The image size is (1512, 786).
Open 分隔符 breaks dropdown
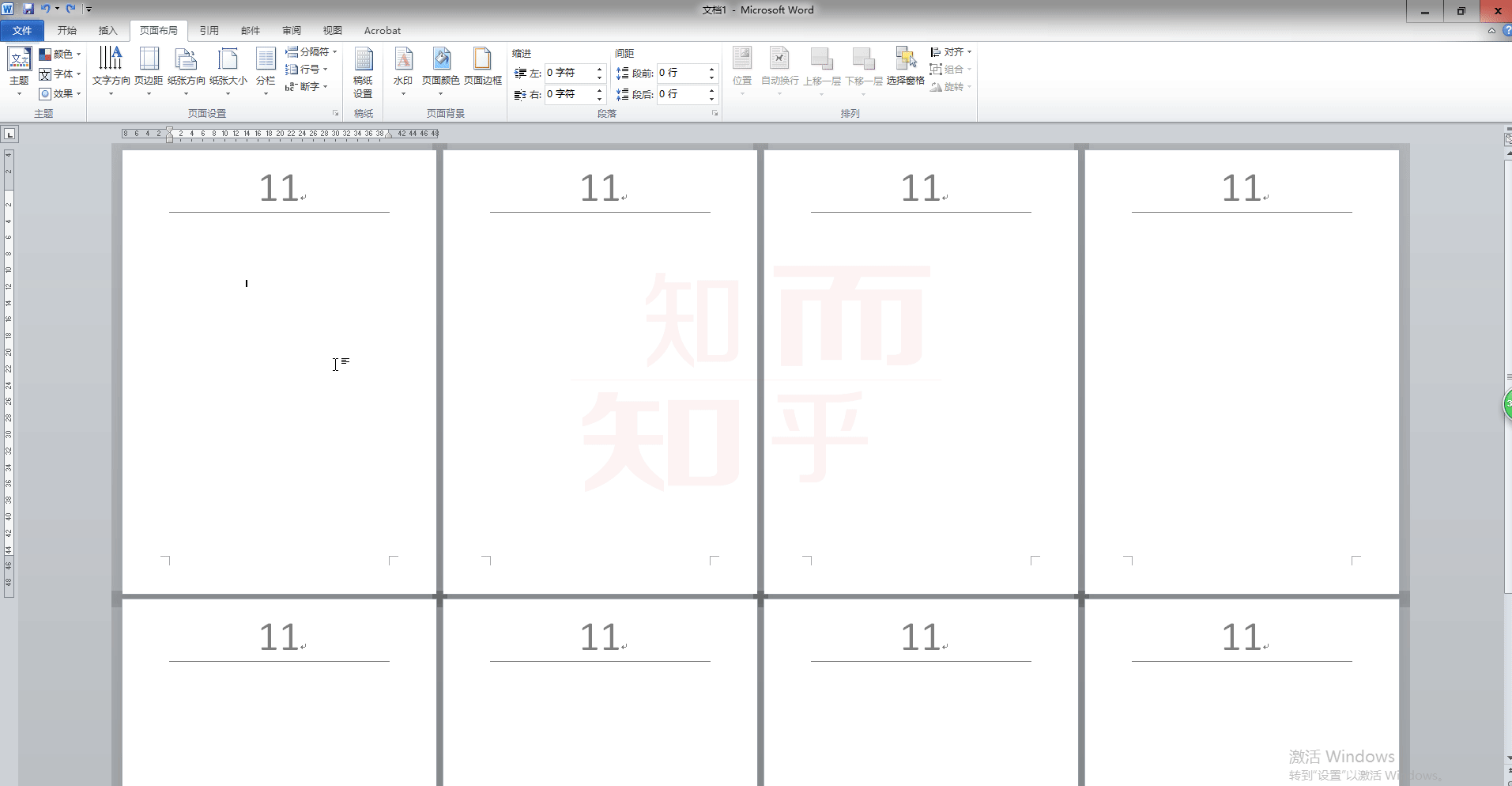(311, 51)
